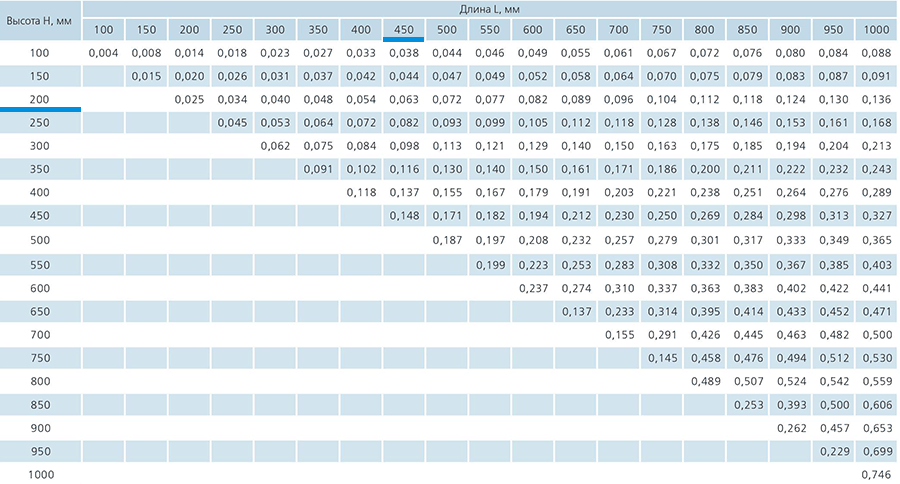The image size is (900, 484).
Task: Click the 1000 height row header
Action: (x=41, y=474)
